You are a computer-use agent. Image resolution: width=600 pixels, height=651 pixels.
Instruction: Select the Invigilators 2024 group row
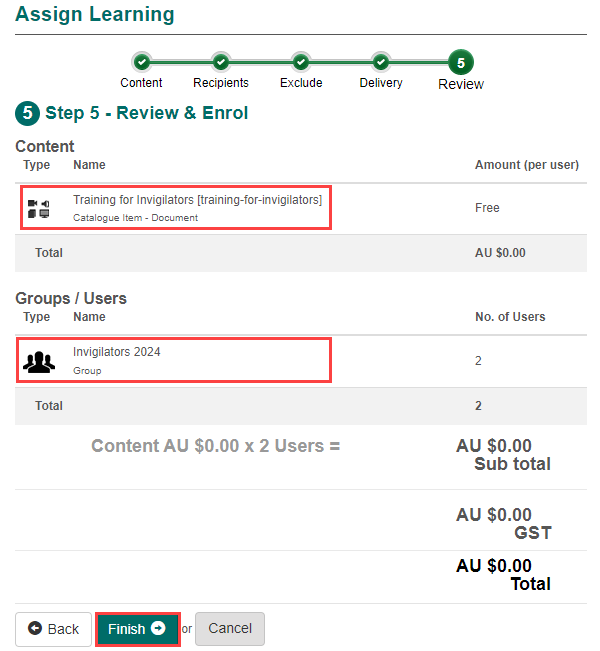(x=117, y=352)
